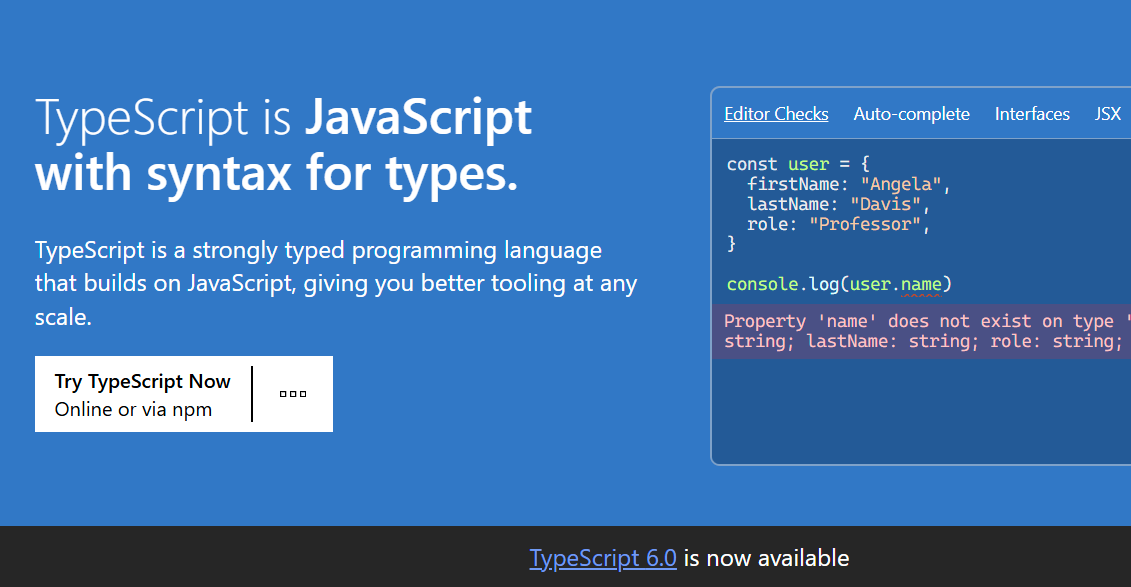Open the Interfaces tab
The image size is (1131, 587).
1032,113
